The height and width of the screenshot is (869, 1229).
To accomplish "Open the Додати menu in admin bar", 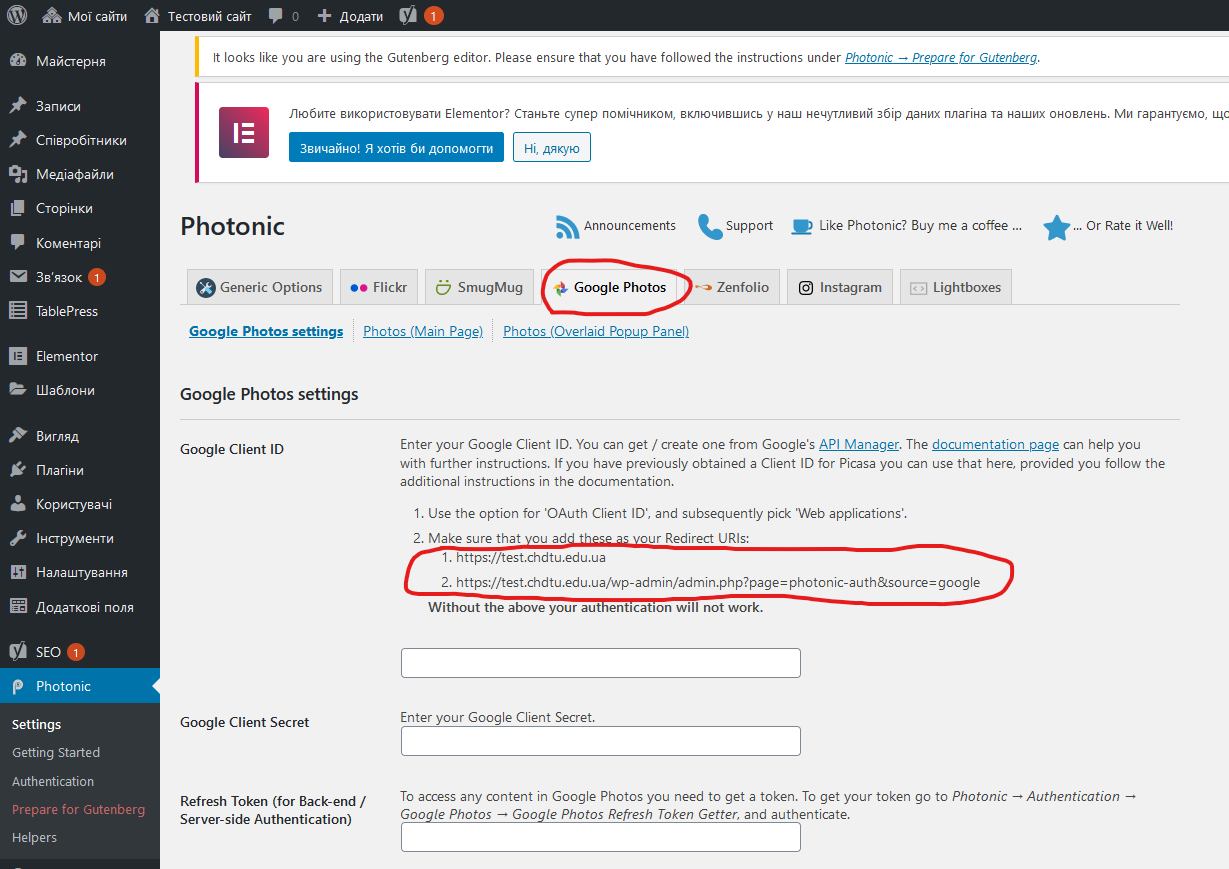I will (350, 16).
